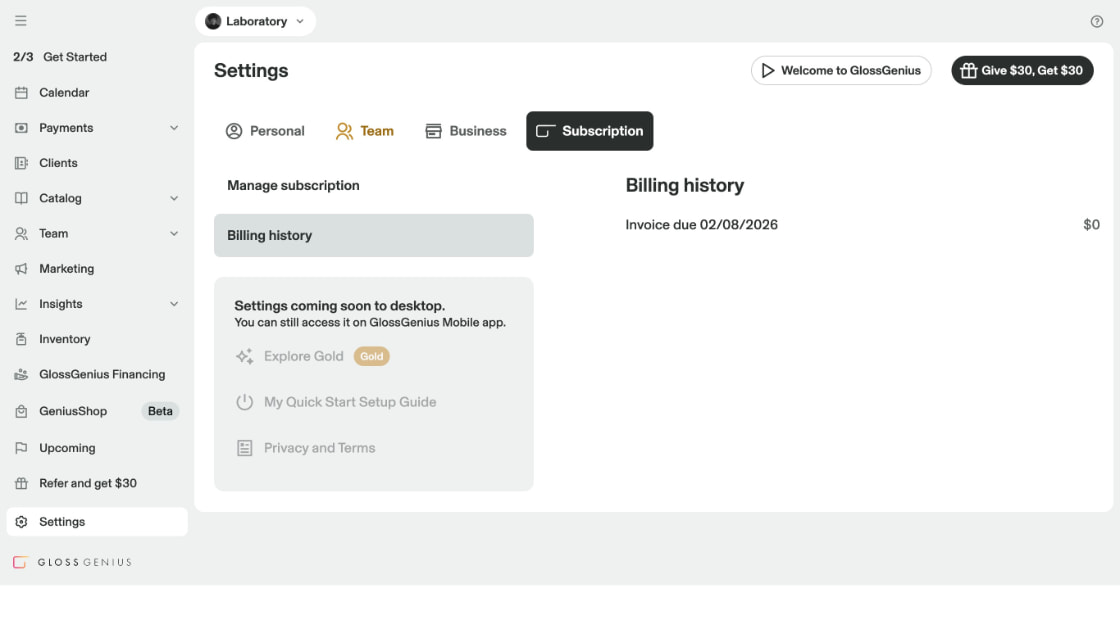Screen dimensions: 1120x629
Task: Expand the Payments sidebar section
Action: [174, 128]
